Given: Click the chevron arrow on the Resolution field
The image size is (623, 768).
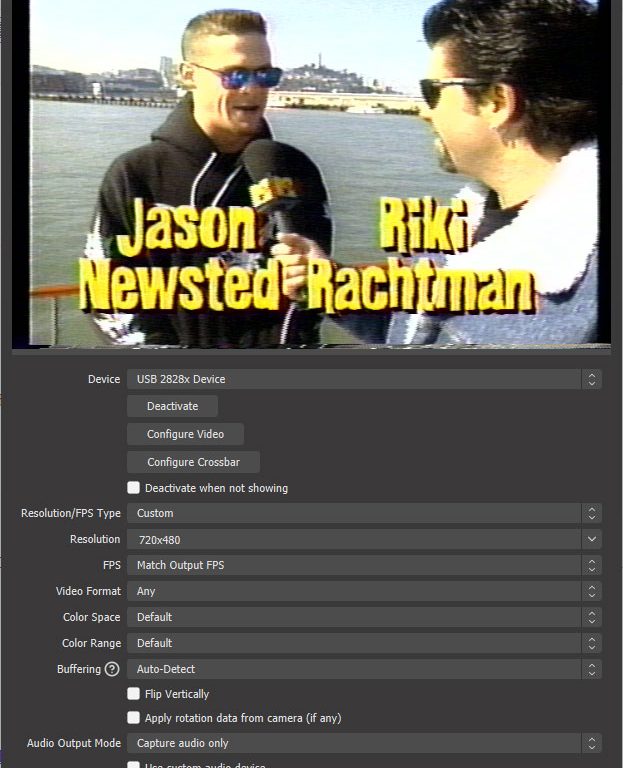Looking at the screenshot, I should click(x=592, y=539).
